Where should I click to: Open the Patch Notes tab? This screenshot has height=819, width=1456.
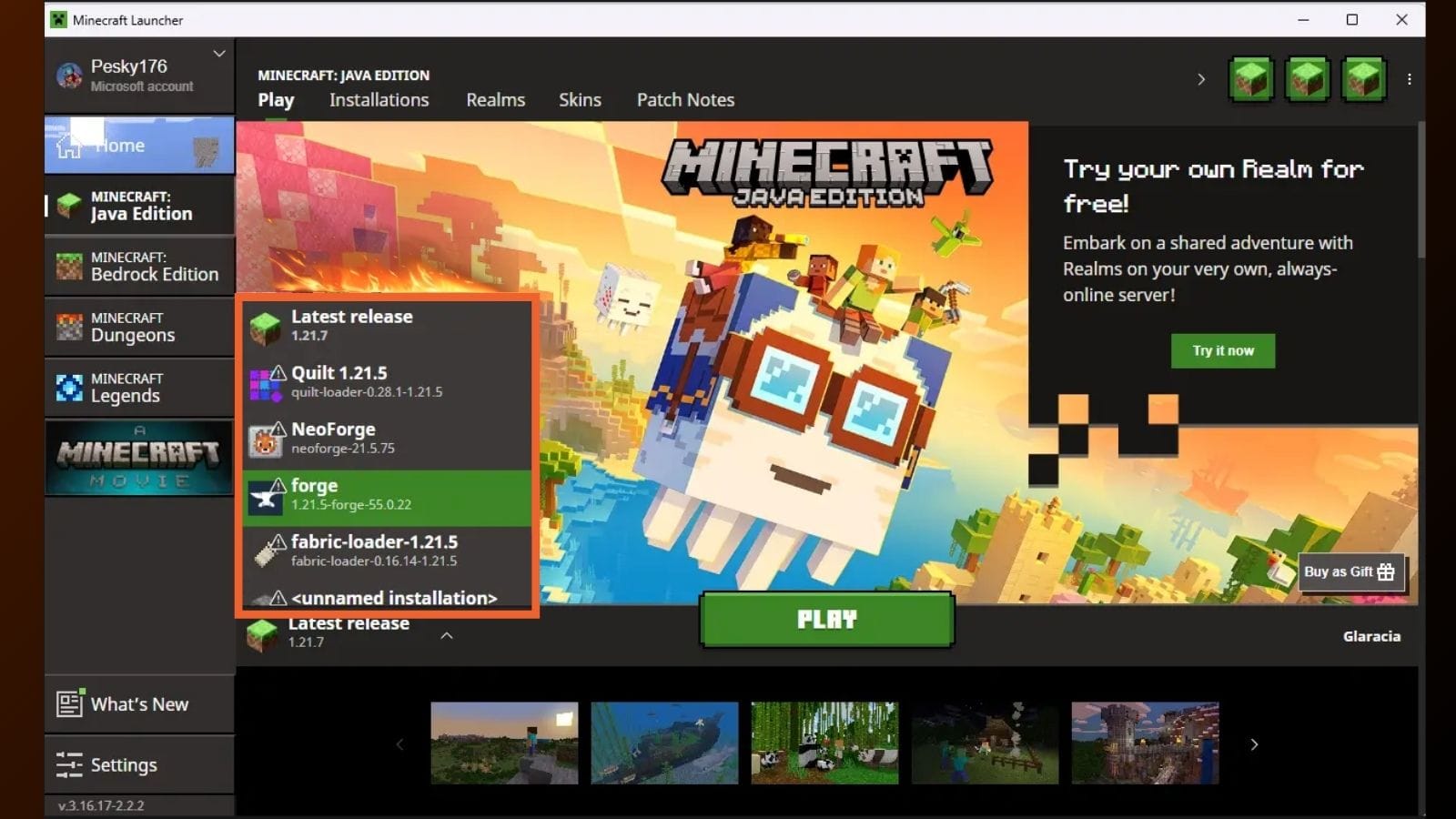point(685,100)
